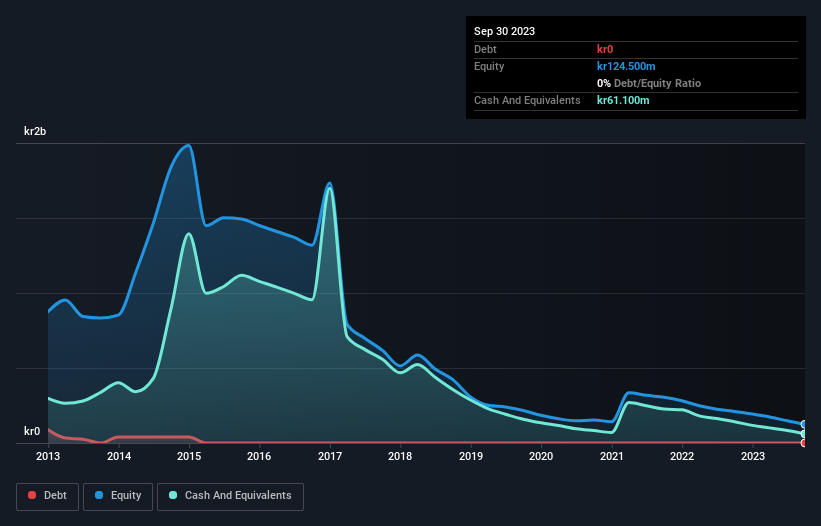Click the teal Cash endpoint marker
821x526 pixels.
pos(804,434)
